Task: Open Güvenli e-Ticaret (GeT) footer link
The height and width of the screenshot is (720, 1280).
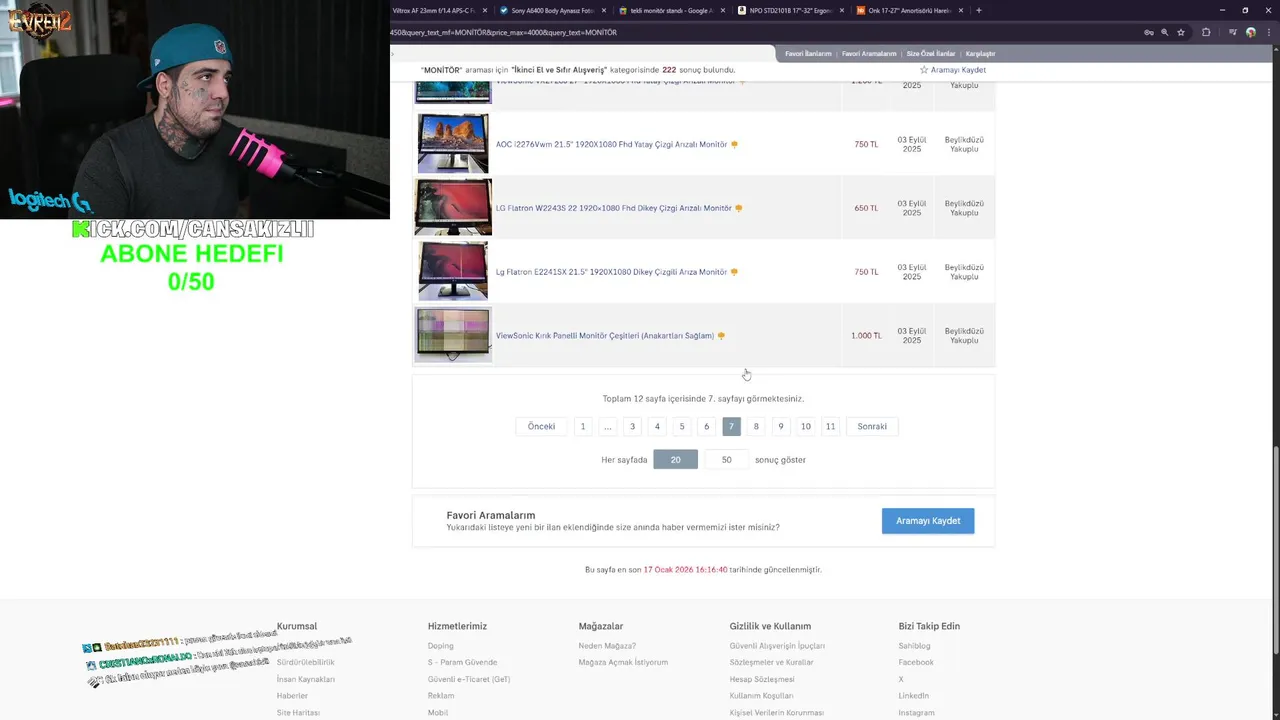Action: coord(469,679)
